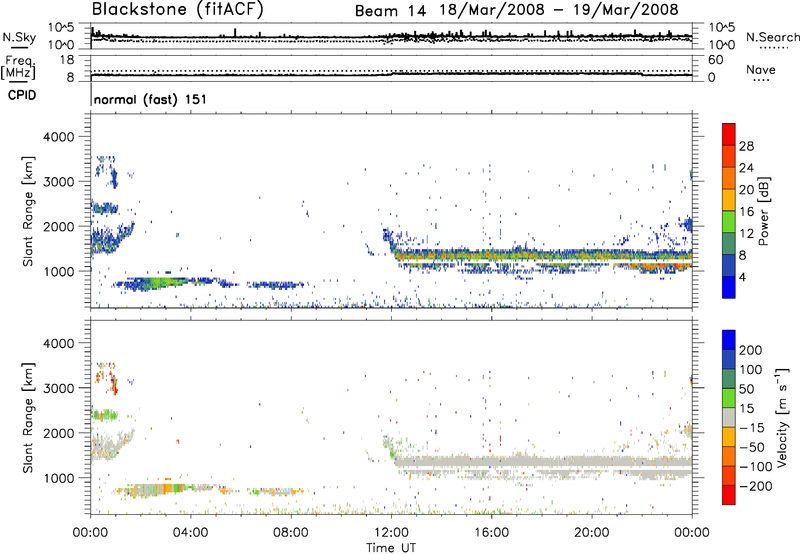800x554 pixels.
Task: Click the 'Nave' legend label
Action: (x=760, y=69)
